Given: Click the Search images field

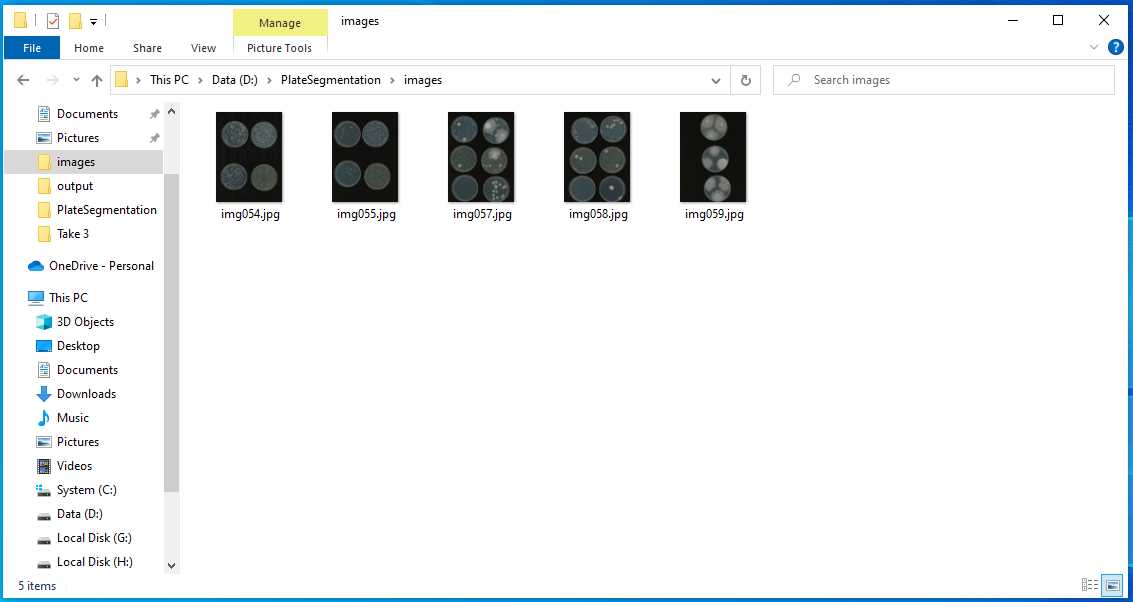Looking at the screenshot, I should [944, 80].
